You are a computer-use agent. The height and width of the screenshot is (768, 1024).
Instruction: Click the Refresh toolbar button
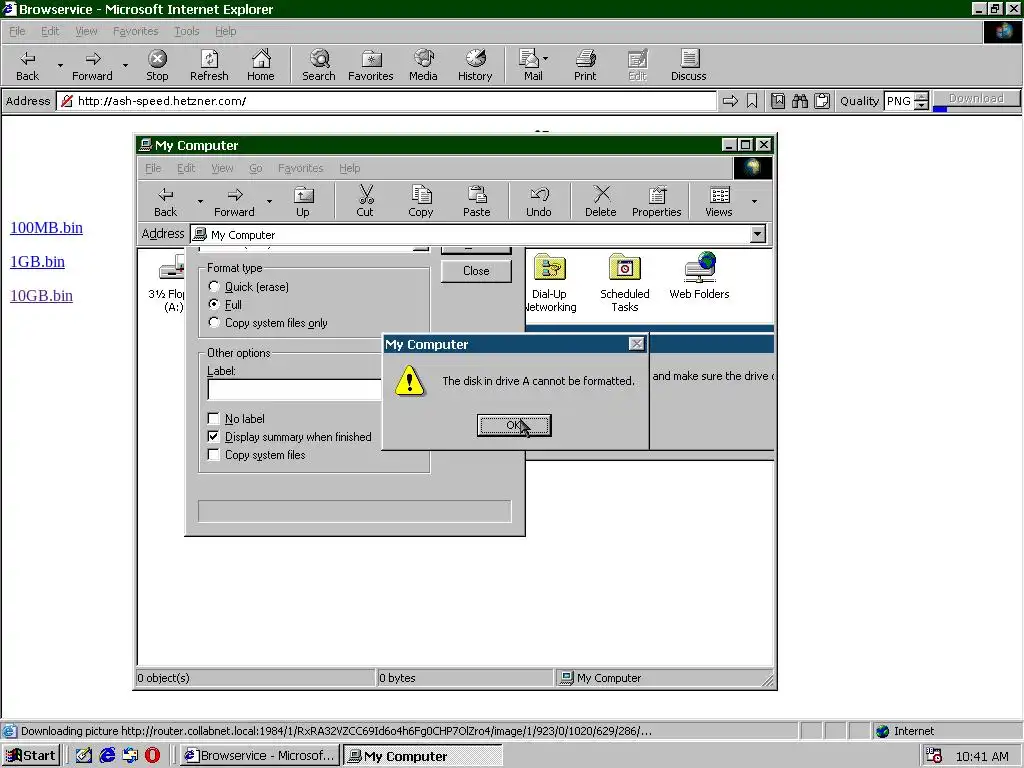pyautogui.click(x=209, y=65)
